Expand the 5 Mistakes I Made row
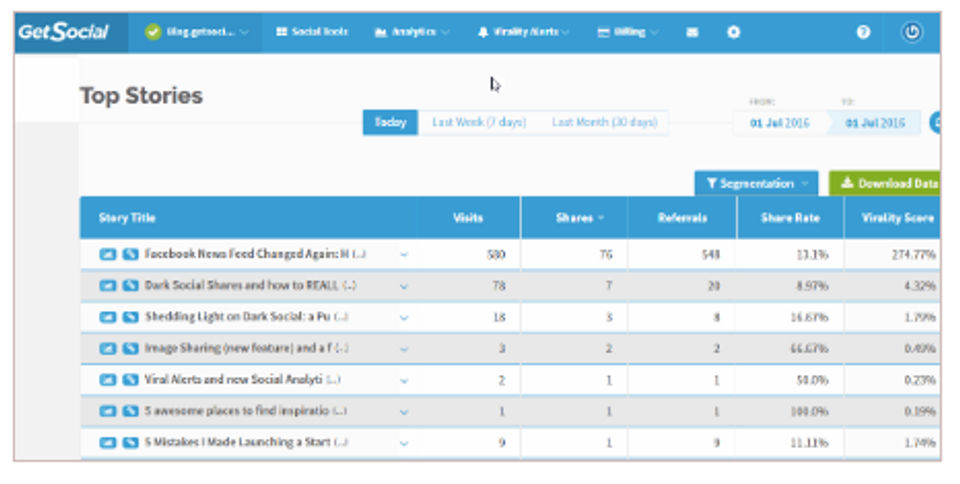This screenshot has height=484, width=960. click(404, 444)
